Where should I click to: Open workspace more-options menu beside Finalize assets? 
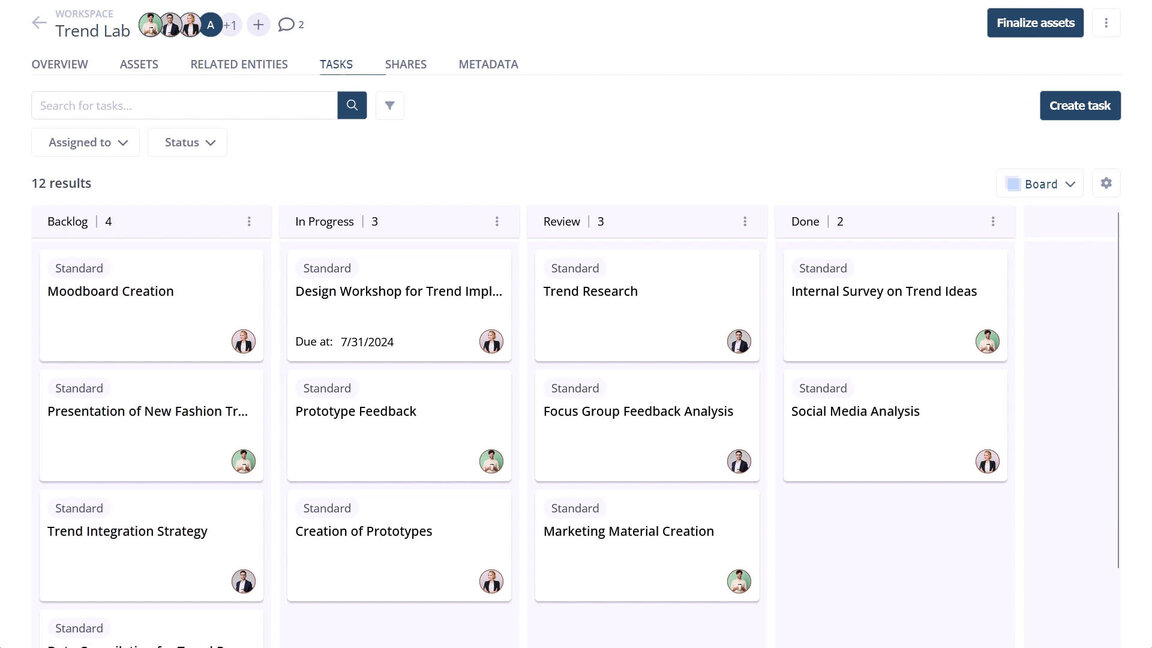(x=1106, y=23)
